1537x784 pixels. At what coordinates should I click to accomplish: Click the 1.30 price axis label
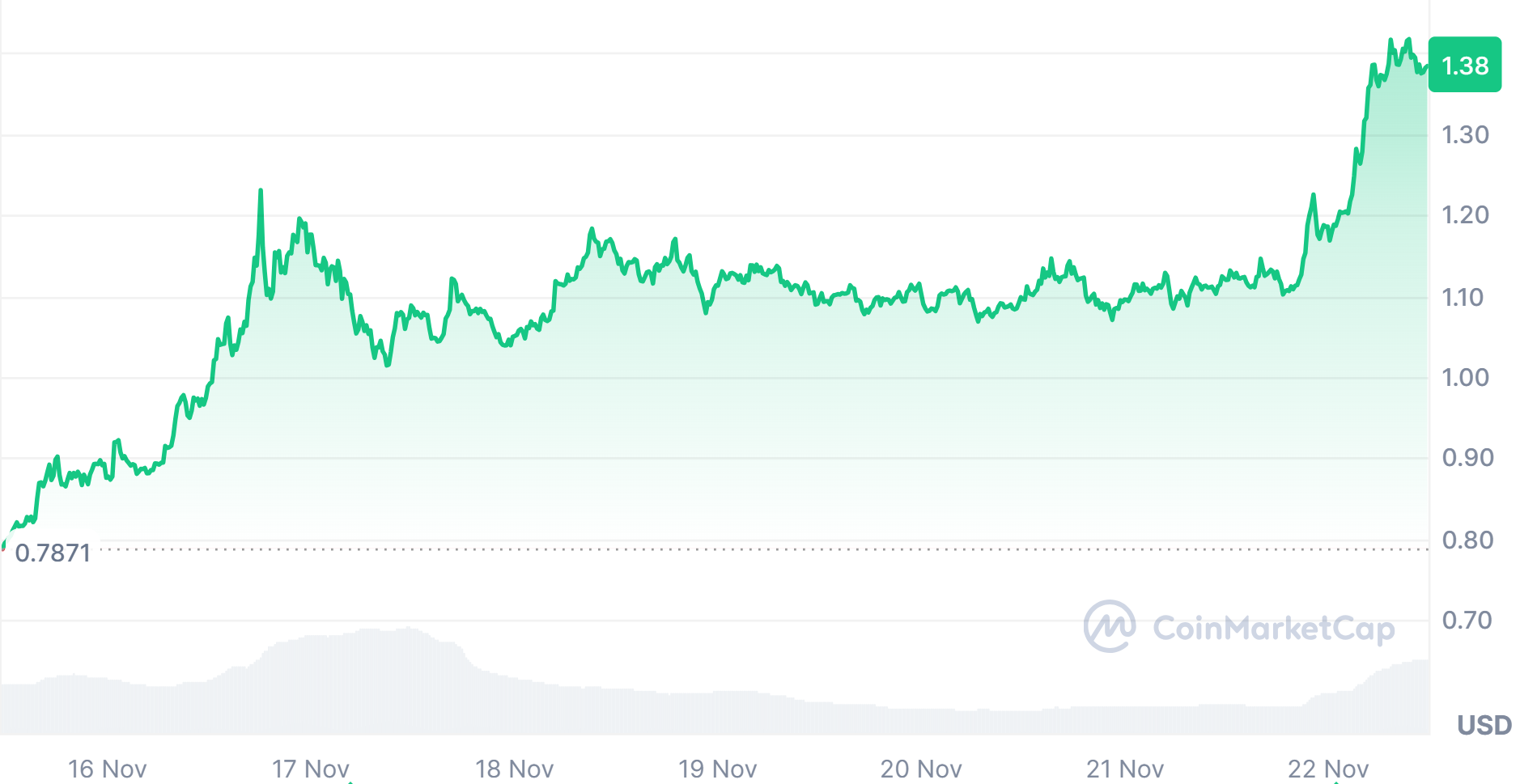(1465, 134)
